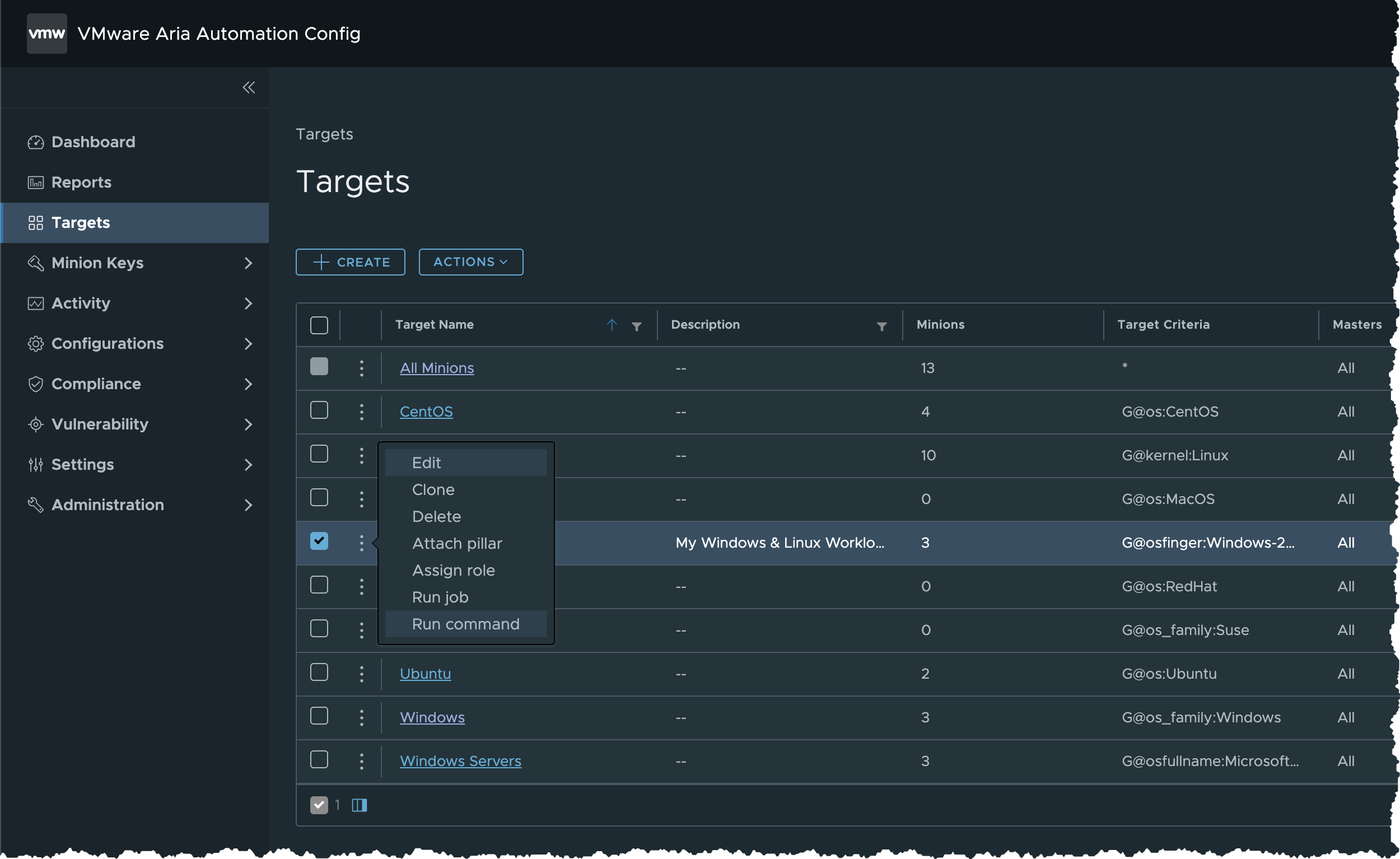Open the Ubuntu target link
The height and width of the screenshot is (859, 1400).
tap(426, 674)
